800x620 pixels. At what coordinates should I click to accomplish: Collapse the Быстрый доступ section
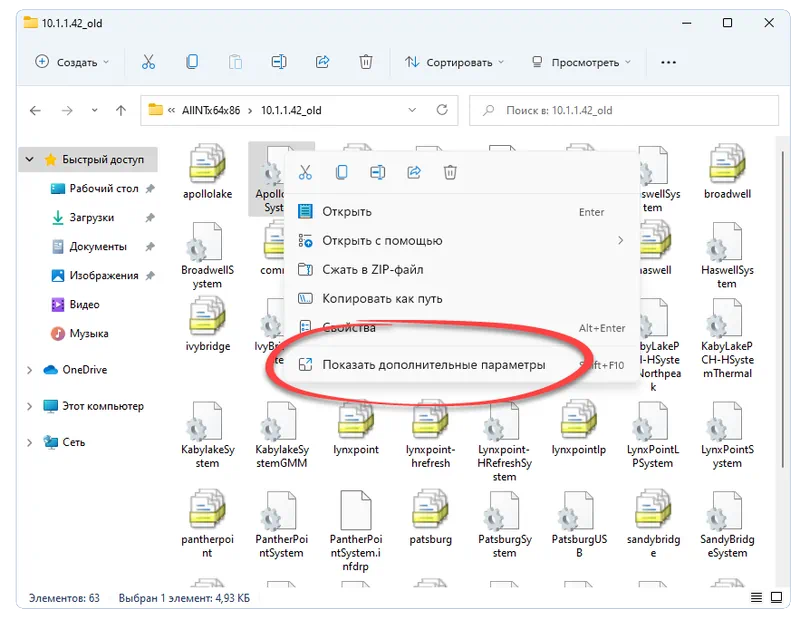point(28,159)
